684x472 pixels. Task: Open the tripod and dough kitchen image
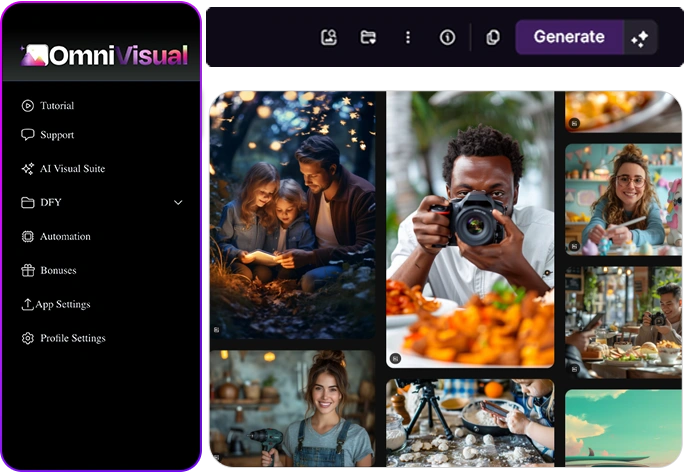[470, 422]
